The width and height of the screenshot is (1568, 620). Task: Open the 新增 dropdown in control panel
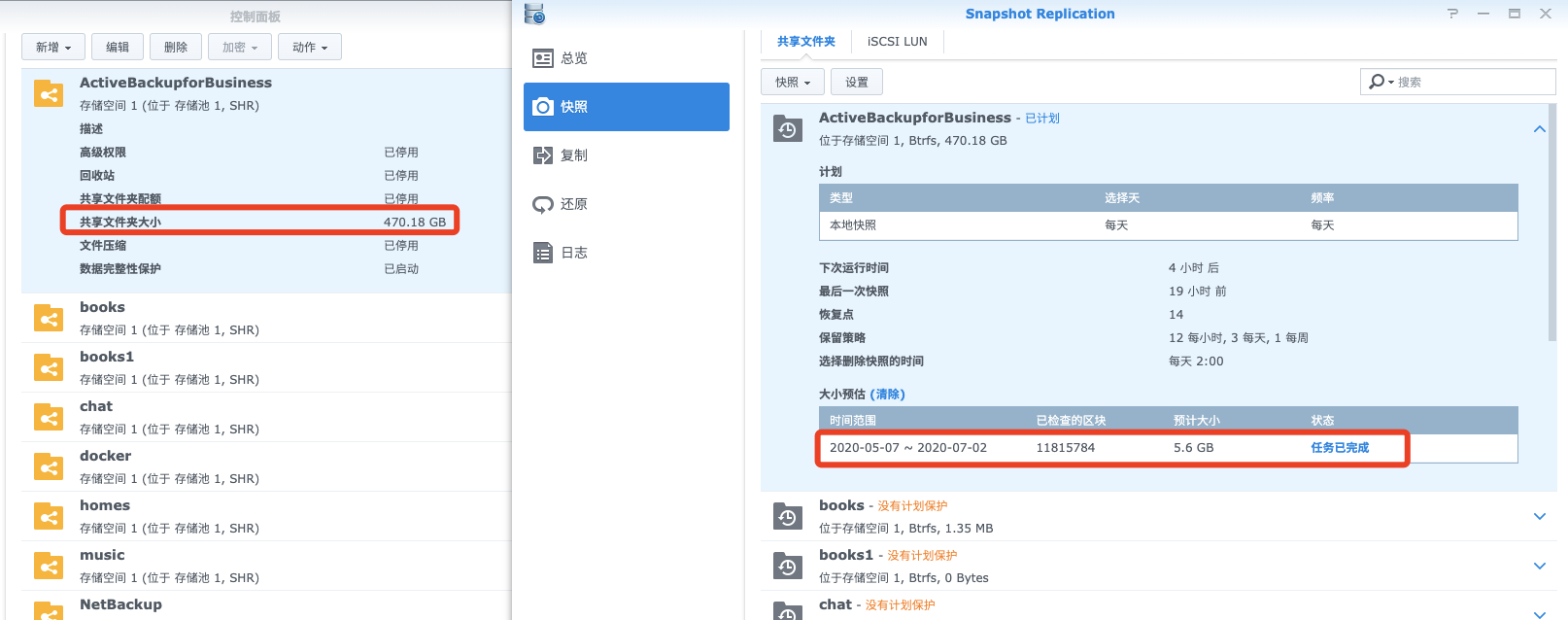coord(53,48)
